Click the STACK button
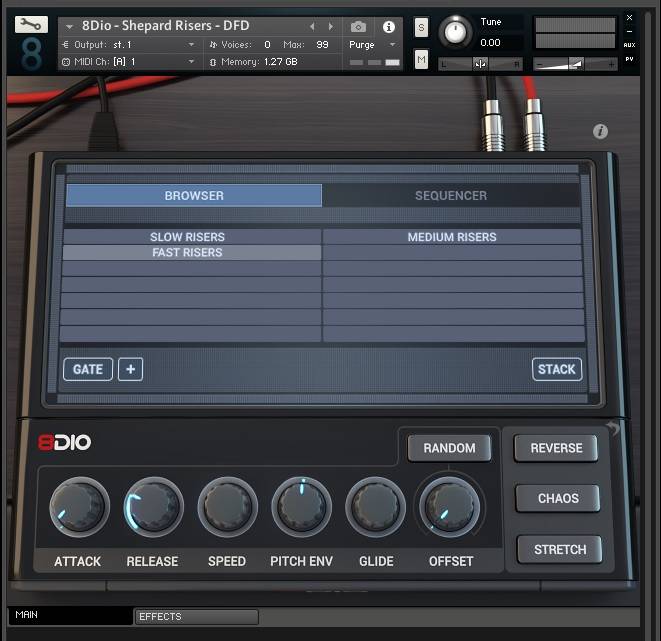 click(x=556, y=369)
